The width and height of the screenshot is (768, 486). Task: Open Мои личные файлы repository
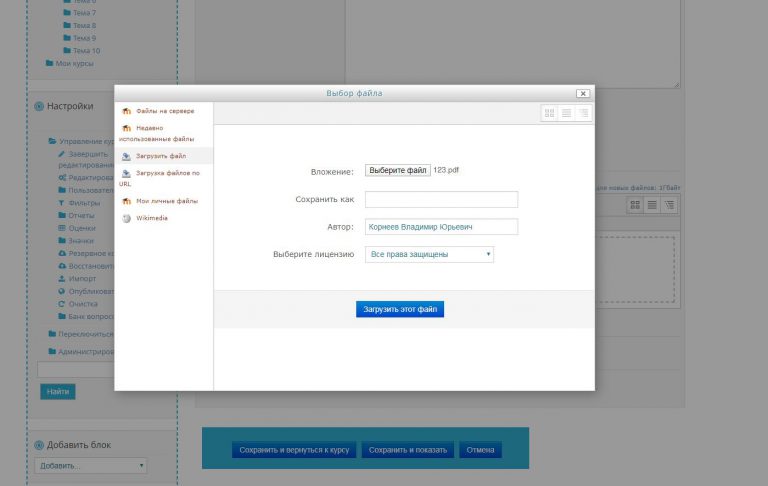click(167, 201)
